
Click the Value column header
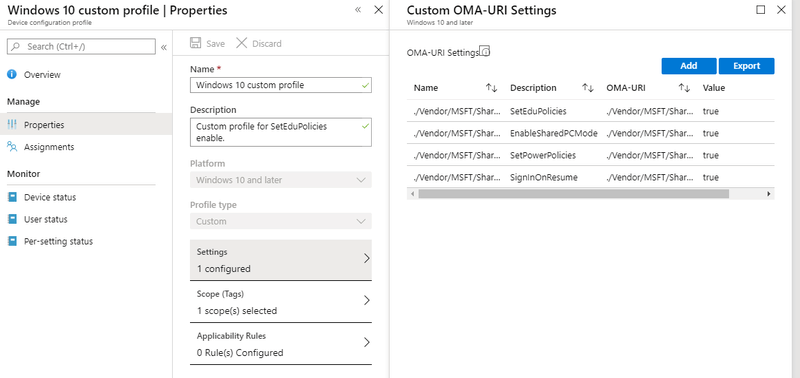click(x=714, y=88)
